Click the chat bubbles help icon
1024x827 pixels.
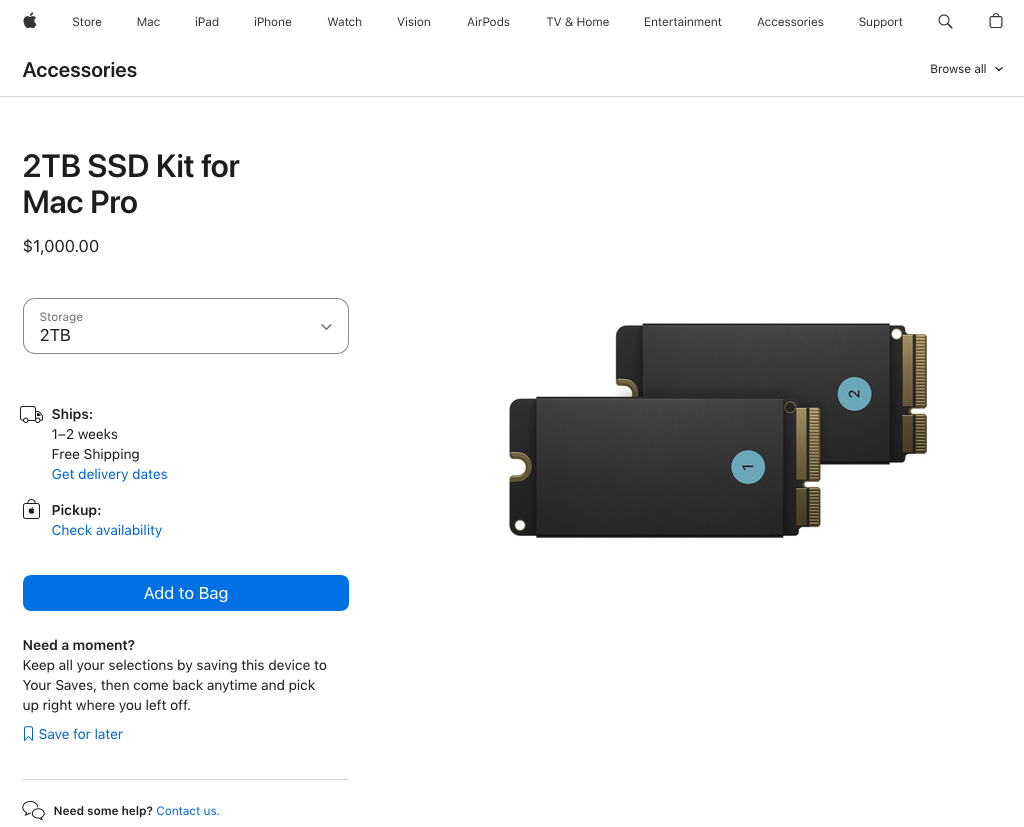click(33, 810)
